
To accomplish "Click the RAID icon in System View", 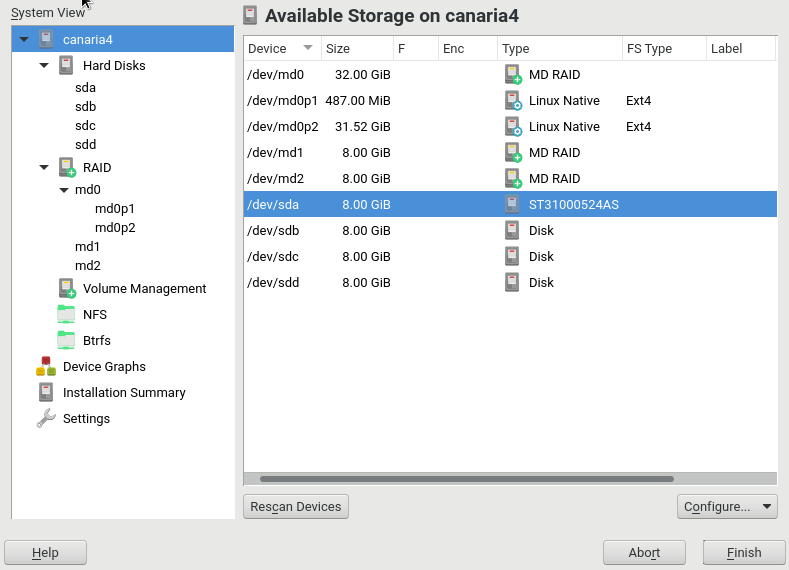I will coord(66,168).
